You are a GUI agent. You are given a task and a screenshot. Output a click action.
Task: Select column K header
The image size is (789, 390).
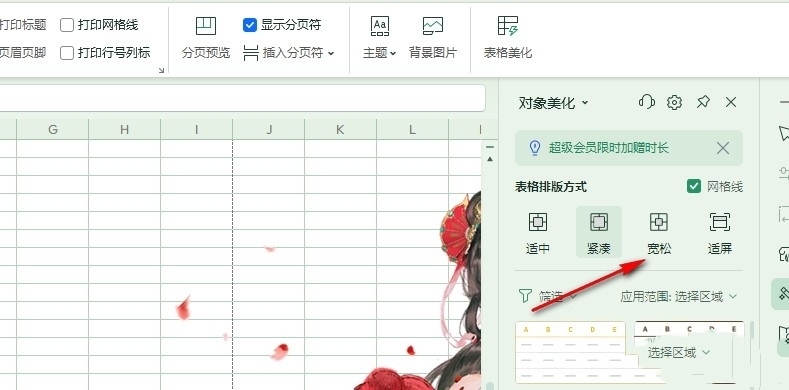(x=340, y=130)
